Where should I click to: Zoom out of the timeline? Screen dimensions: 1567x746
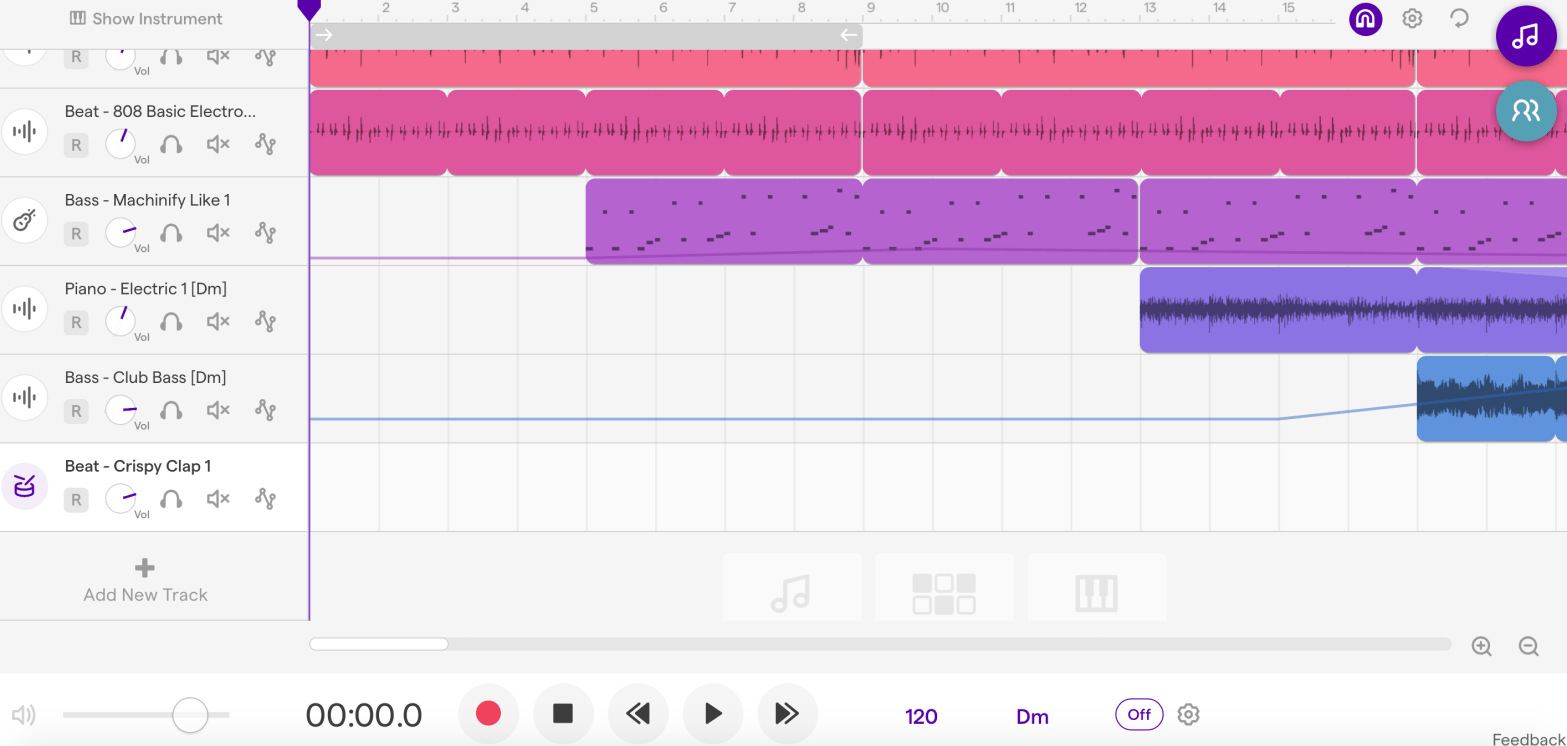point(1528,646)
